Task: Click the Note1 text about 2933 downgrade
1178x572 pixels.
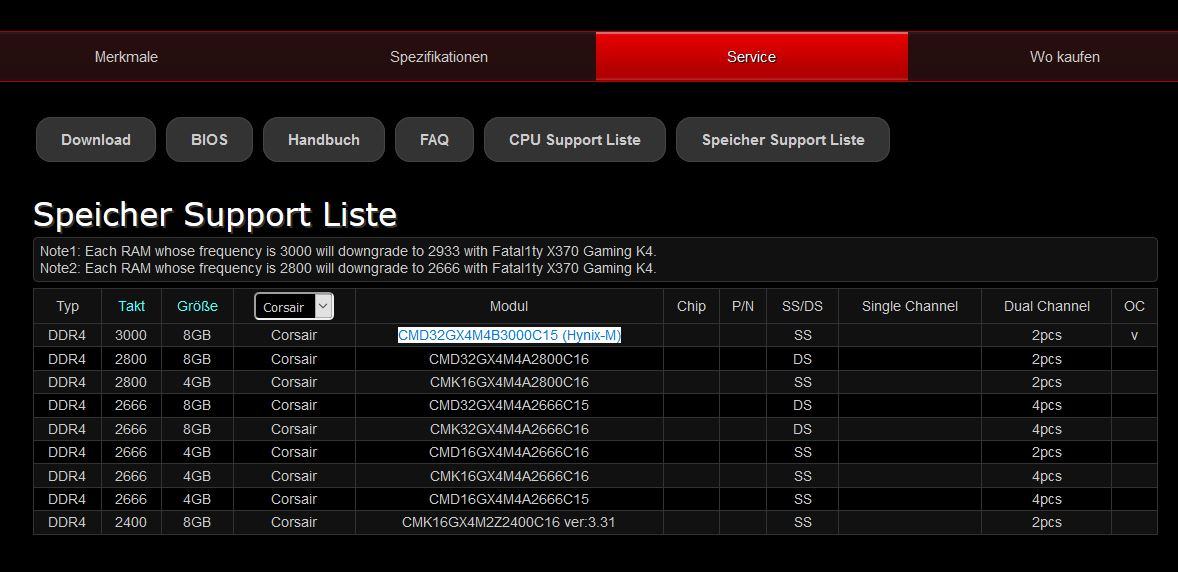Action: [348, 251]
